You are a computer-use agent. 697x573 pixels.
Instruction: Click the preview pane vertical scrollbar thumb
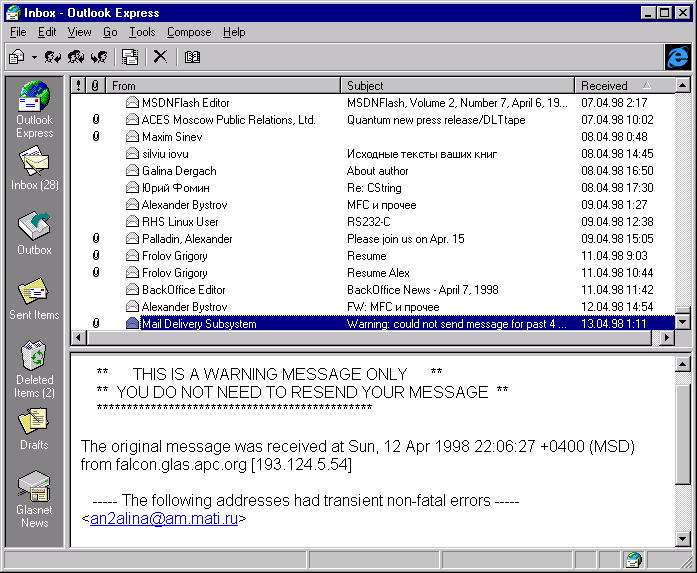[x=682, y=433]
